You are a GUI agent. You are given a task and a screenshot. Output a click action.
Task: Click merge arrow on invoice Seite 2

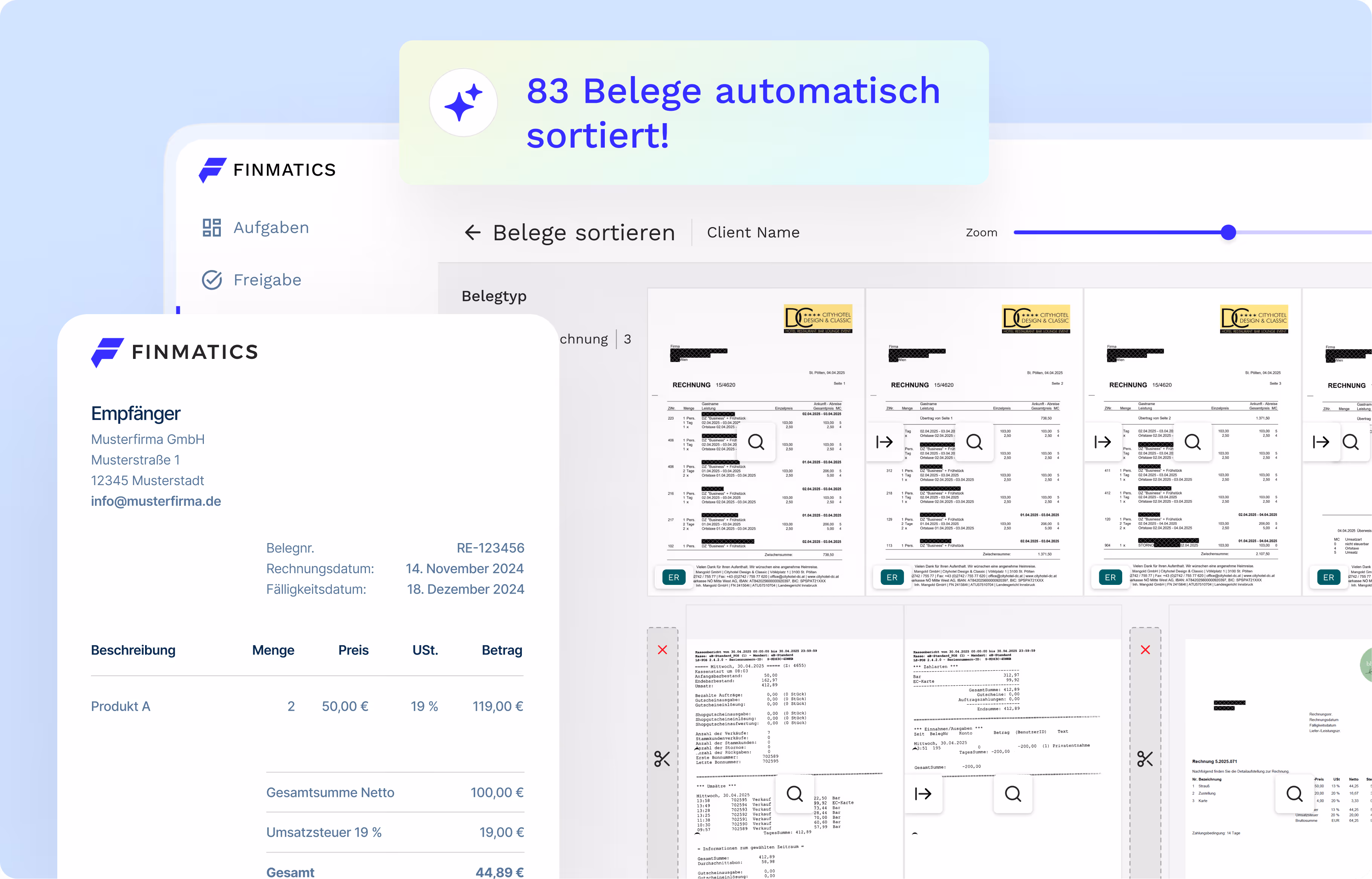884,442
